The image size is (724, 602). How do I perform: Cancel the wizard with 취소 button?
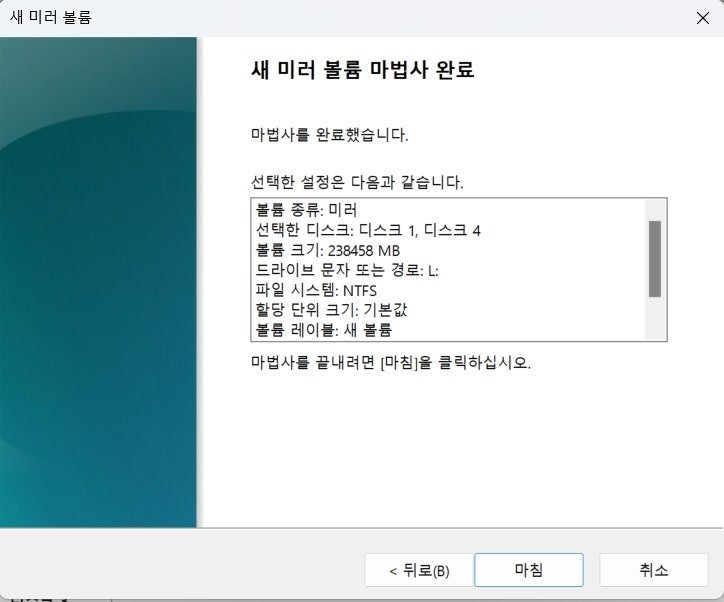coord(653,570)
